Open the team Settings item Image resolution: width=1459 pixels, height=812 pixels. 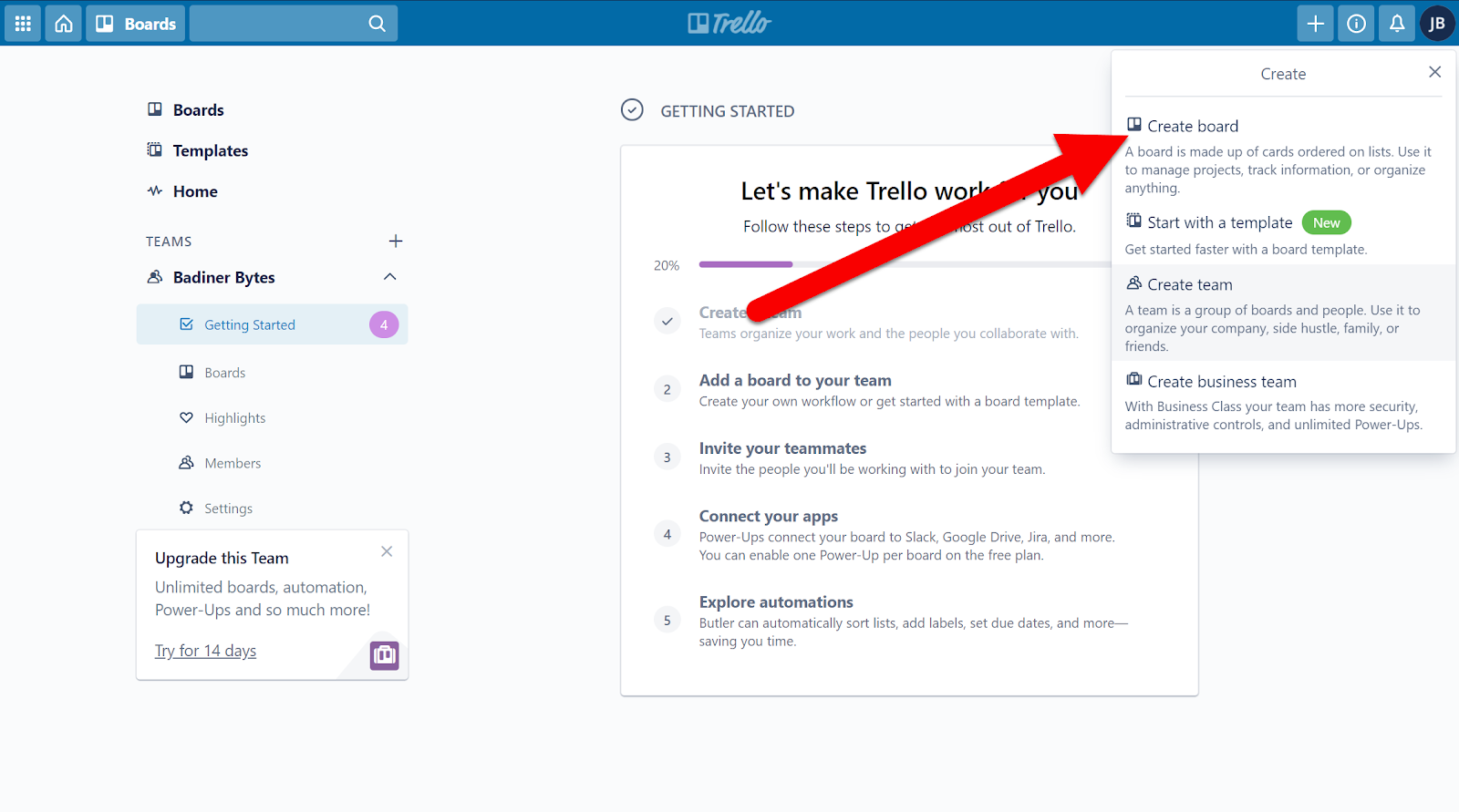pyautogui.click(x=228, y=509)
